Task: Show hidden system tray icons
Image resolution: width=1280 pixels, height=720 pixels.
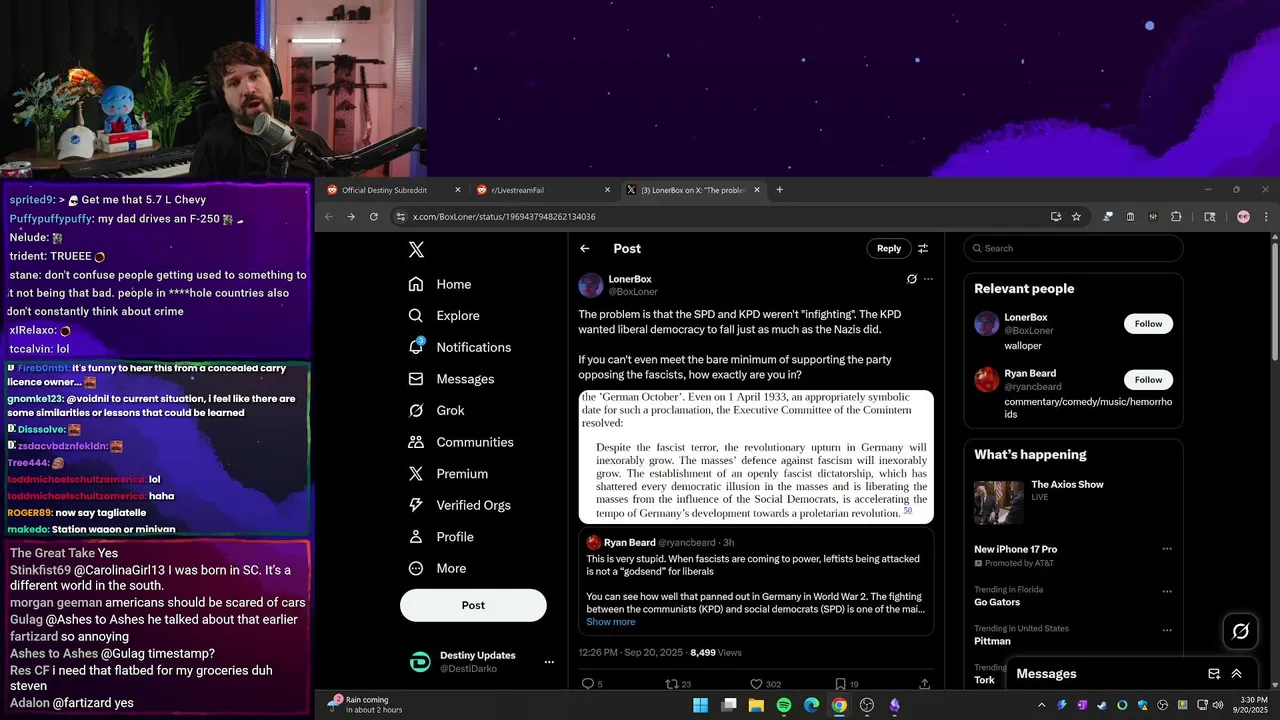Action: (x=1042, y=705)
